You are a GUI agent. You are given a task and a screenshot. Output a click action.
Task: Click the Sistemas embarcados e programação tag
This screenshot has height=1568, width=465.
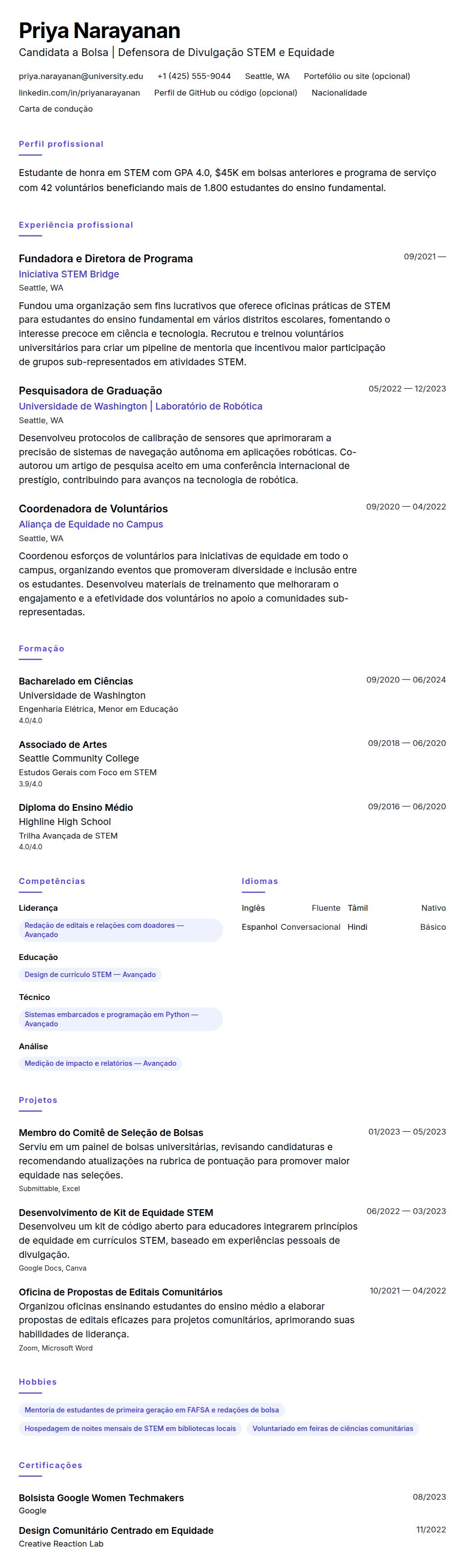tap(121, 1019)
